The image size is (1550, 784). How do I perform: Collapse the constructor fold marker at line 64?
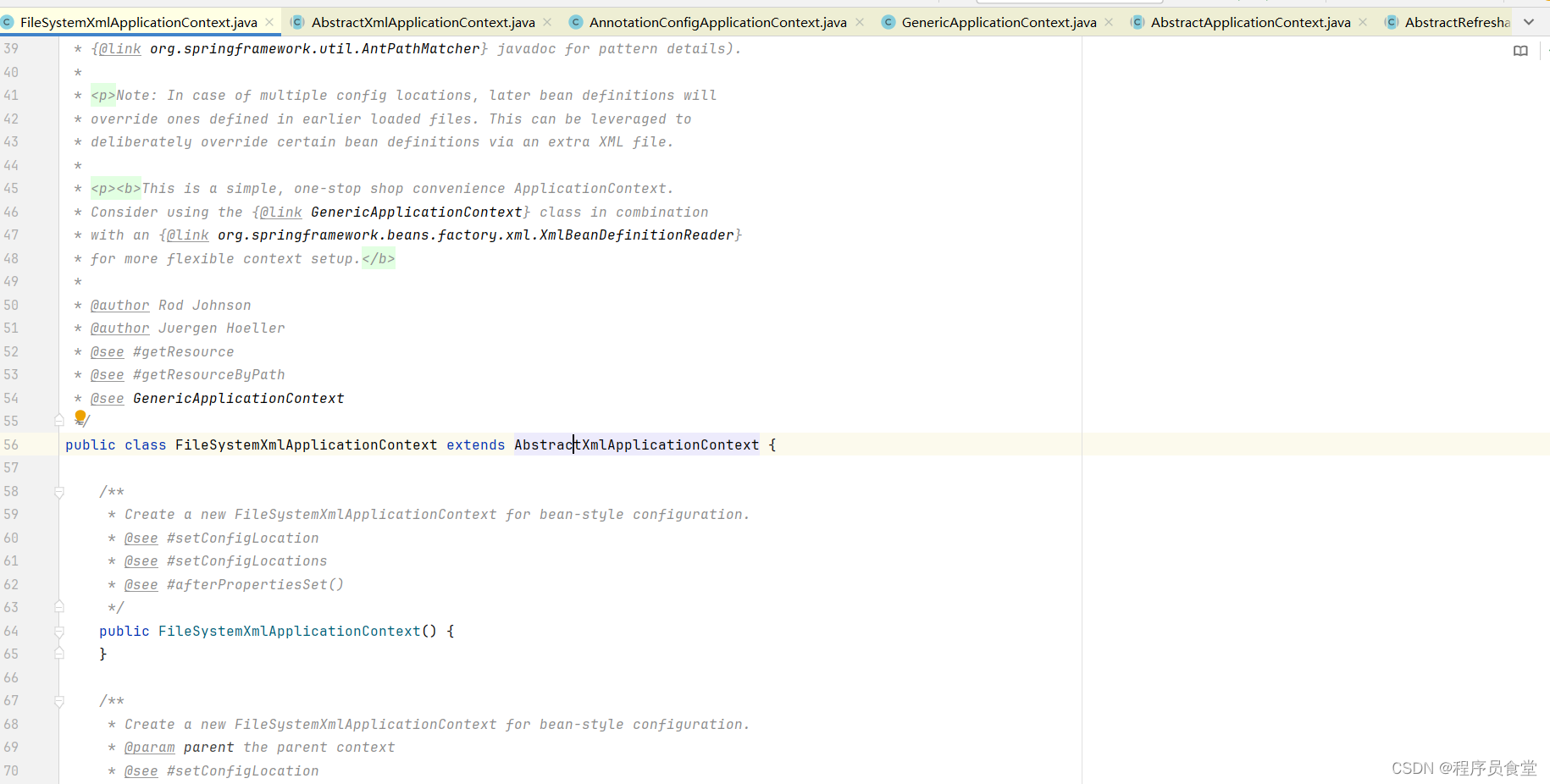click(x=59, y=630)
